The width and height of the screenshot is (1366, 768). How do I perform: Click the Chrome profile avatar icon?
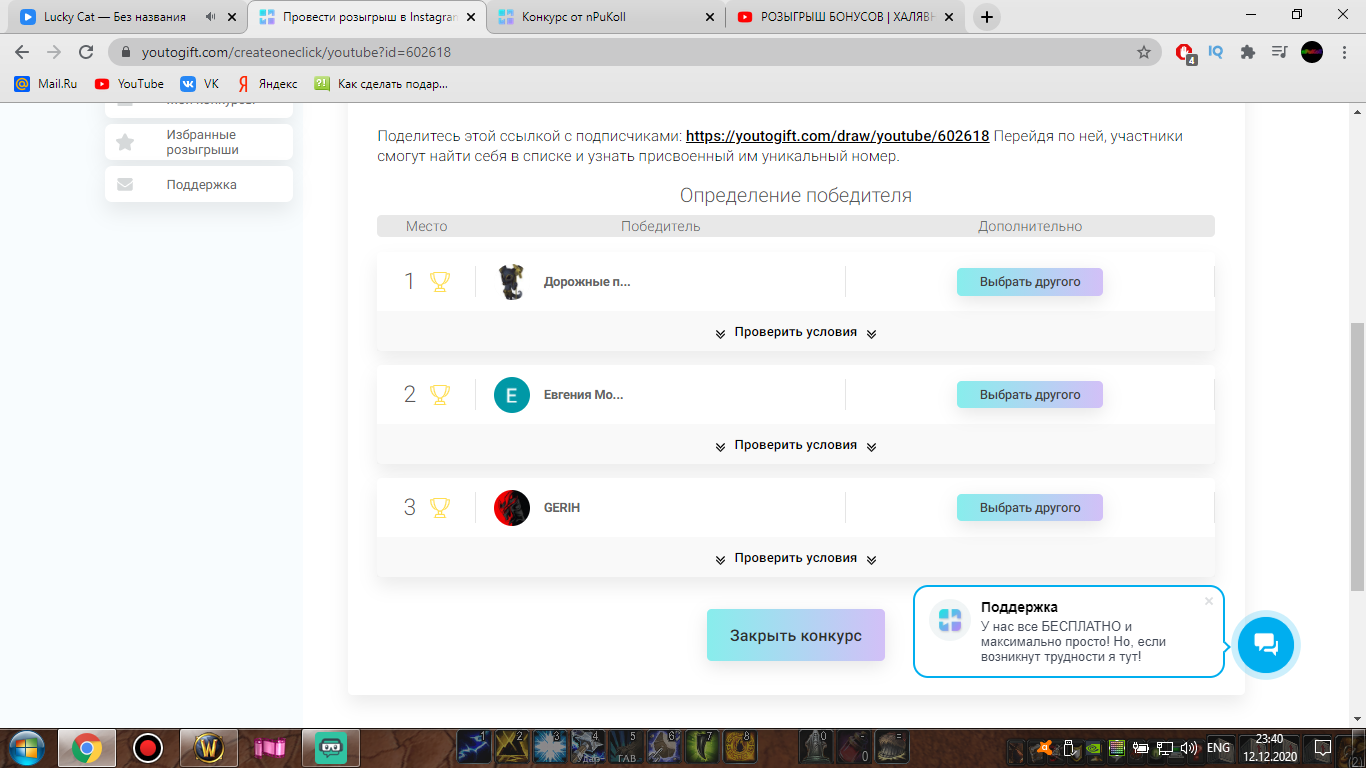click(1310, 51)
